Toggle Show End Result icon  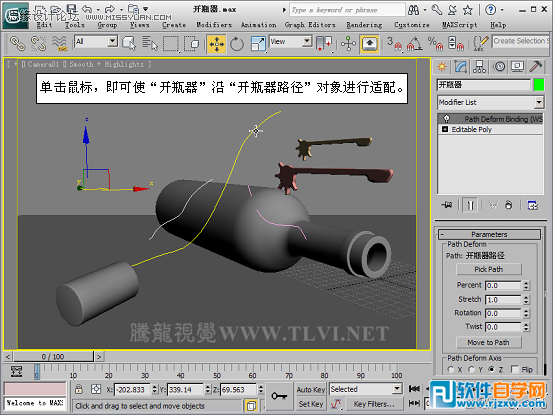(470, 205)
